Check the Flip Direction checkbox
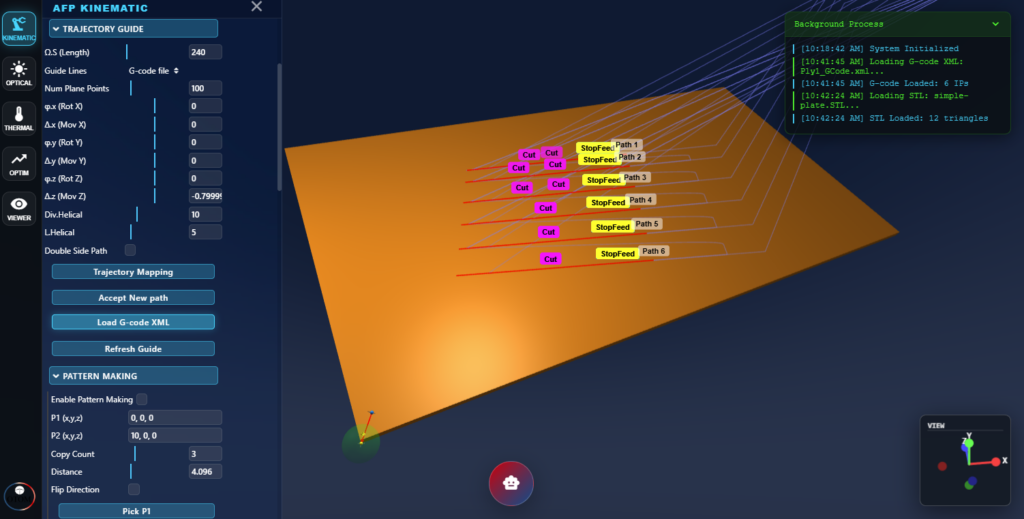1024x519 pixels. point(134,489)
